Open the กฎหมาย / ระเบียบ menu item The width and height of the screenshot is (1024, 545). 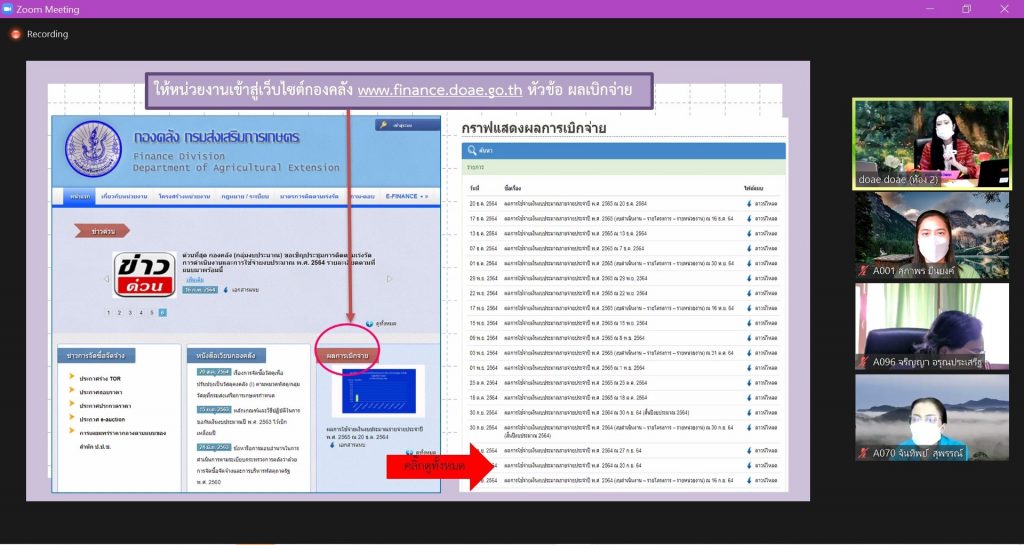[x=242, y=196]
